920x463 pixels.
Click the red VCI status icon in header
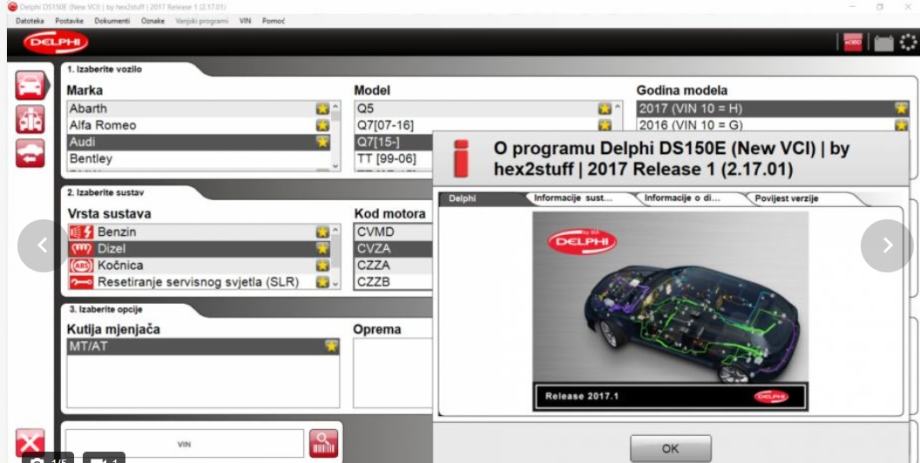tap(853, 42)
